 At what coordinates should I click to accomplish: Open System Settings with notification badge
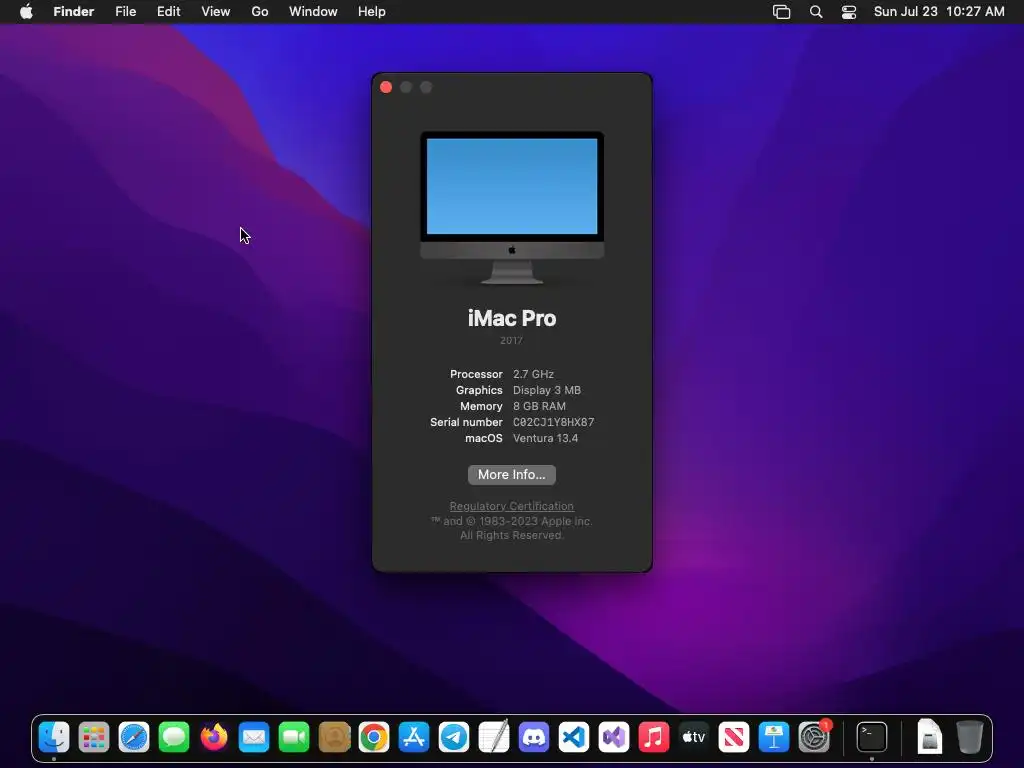click(x=814, y=737)
